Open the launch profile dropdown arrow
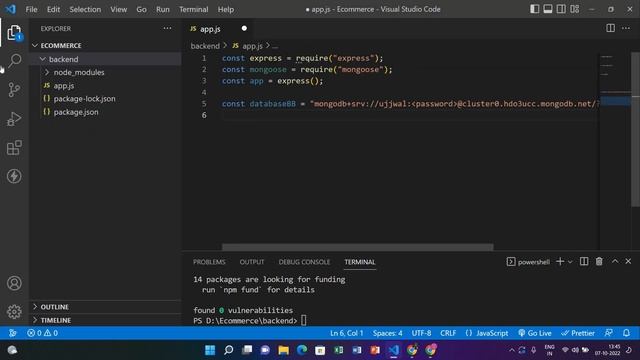This screenshot has height=360, width=640. 570,262
